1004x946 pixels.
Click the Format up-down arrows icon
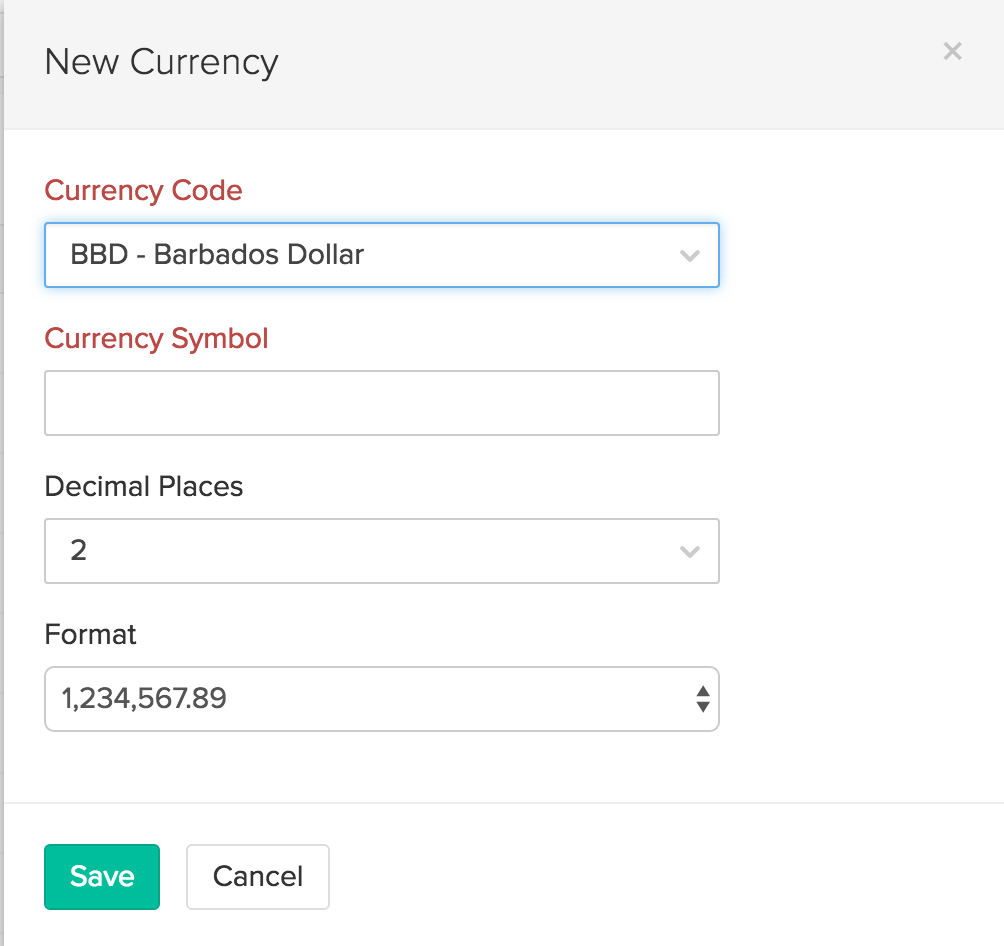click(x=702, y=699)
